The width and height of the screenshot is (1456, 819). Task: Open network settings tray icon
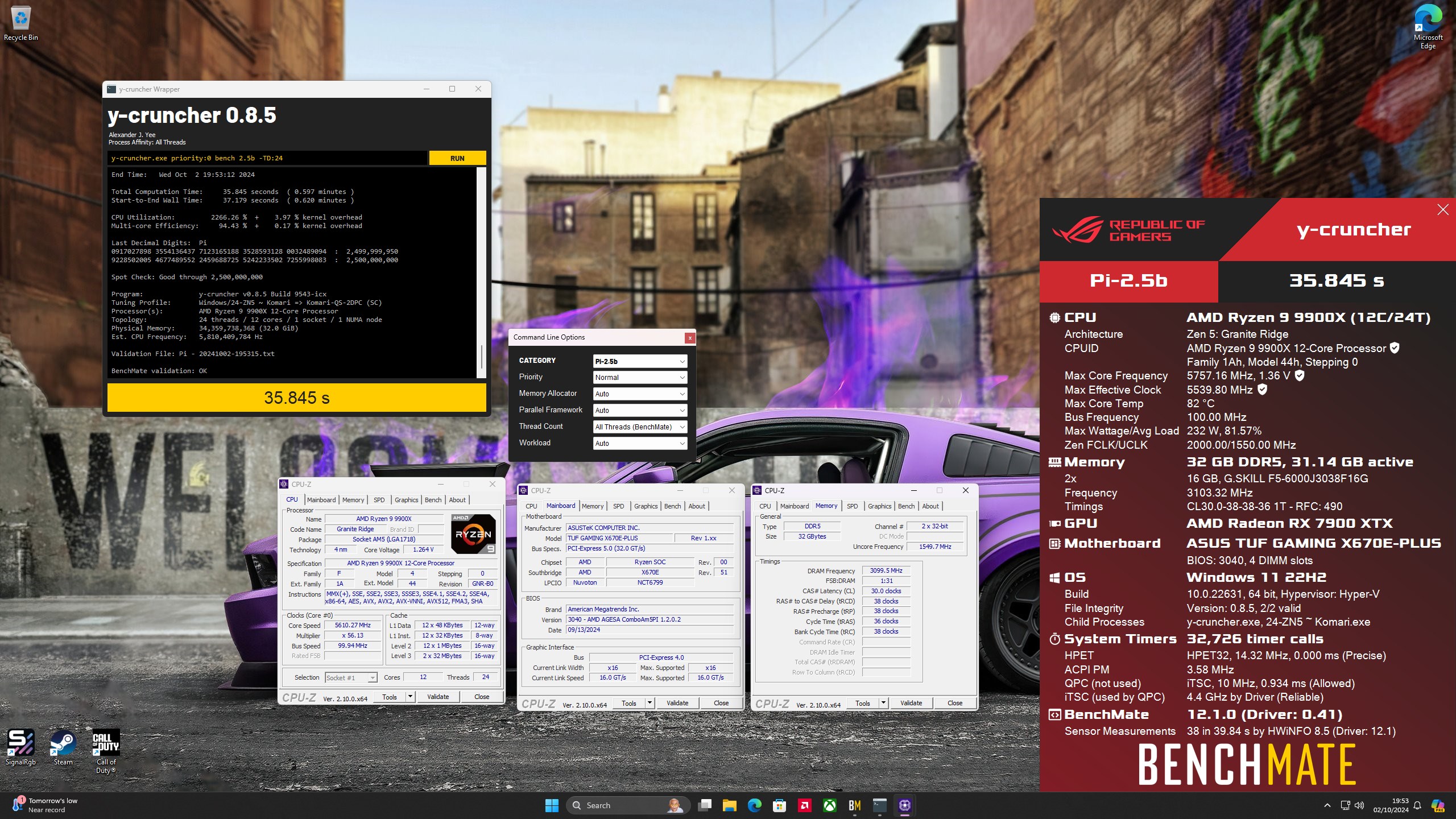click(1345, 805)
